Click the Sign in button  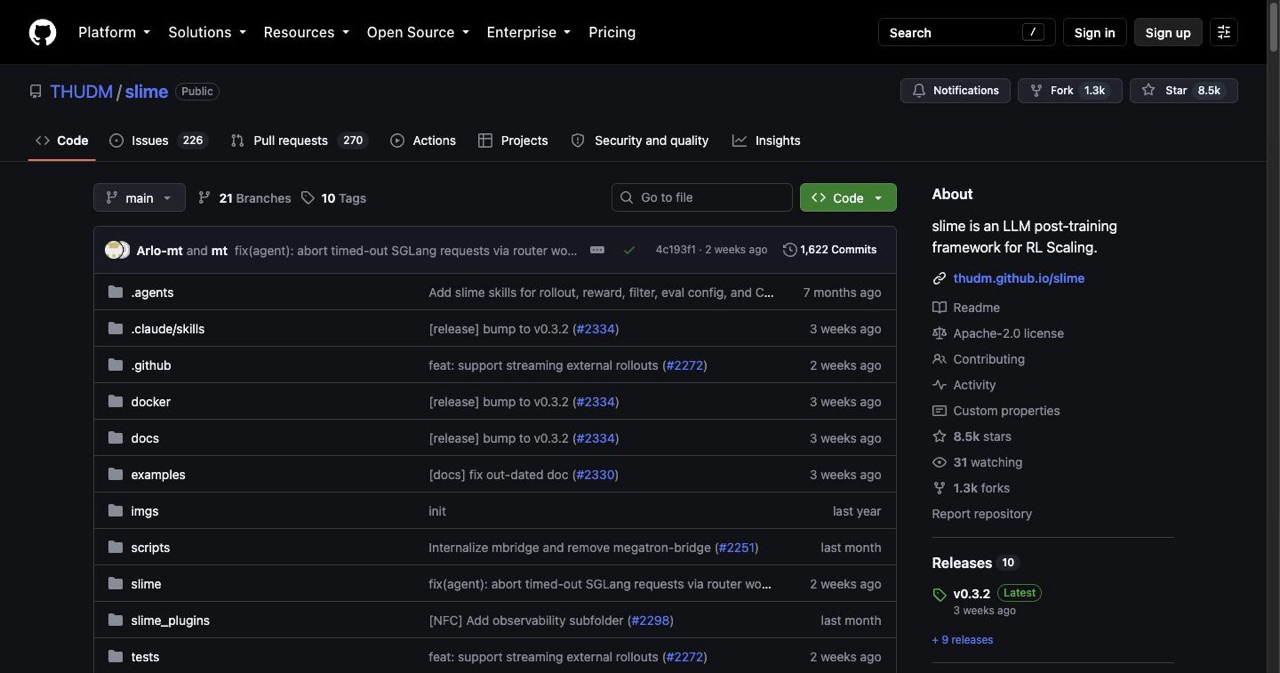[x=1094, y=32]
